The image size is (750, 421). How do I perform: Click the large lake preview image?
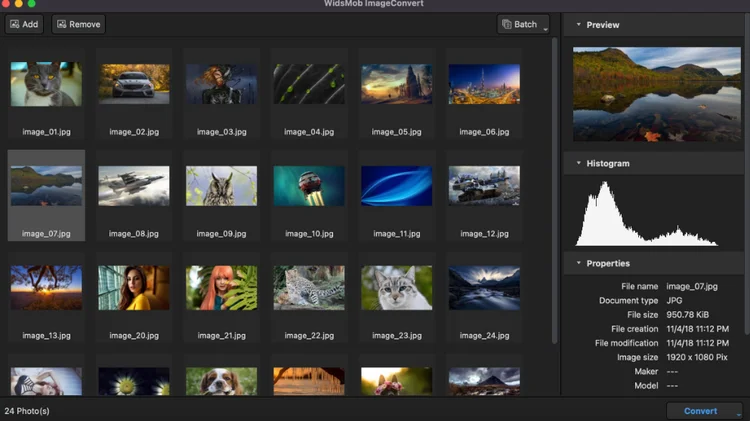coord(657,94)
